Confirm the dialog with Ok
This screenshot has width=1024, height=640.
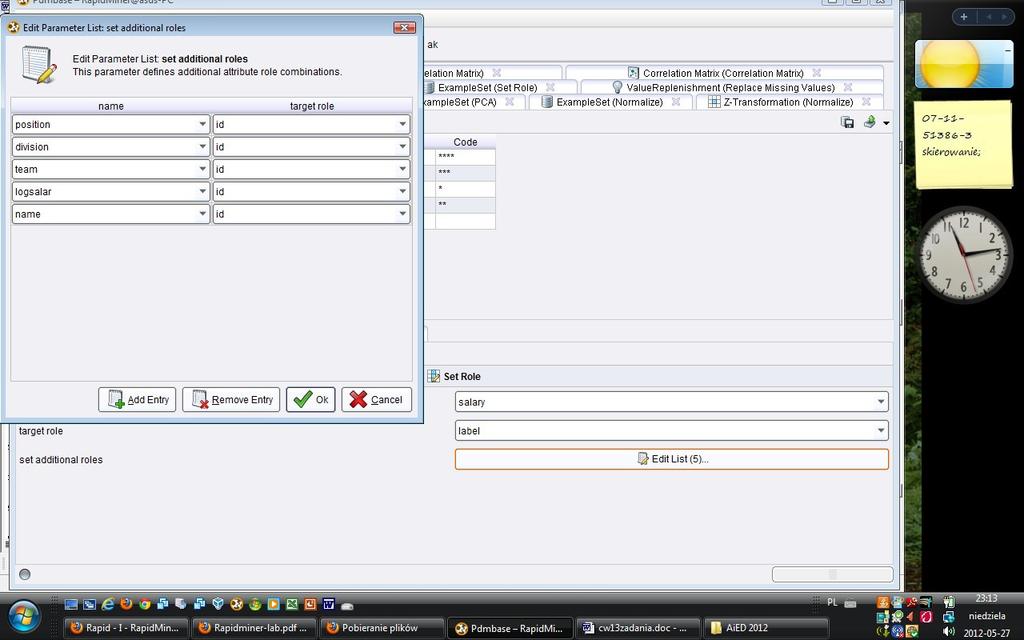pos(311,400)
